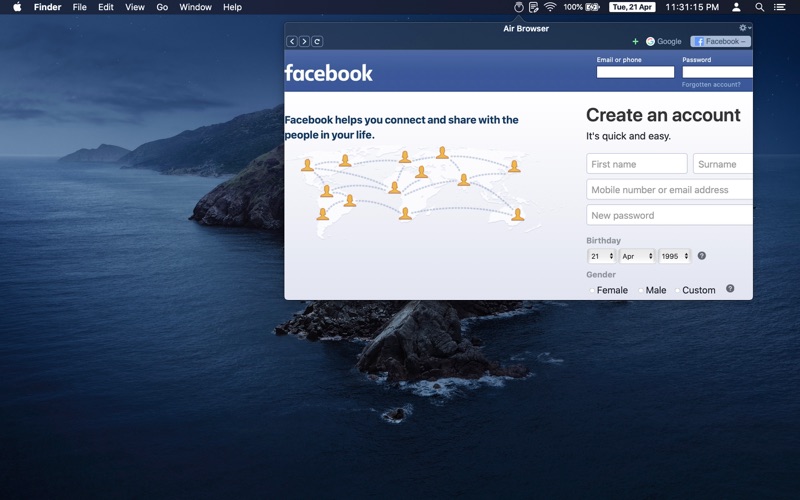Open the File menu
800x500 pixels.
tap(80, 7)
